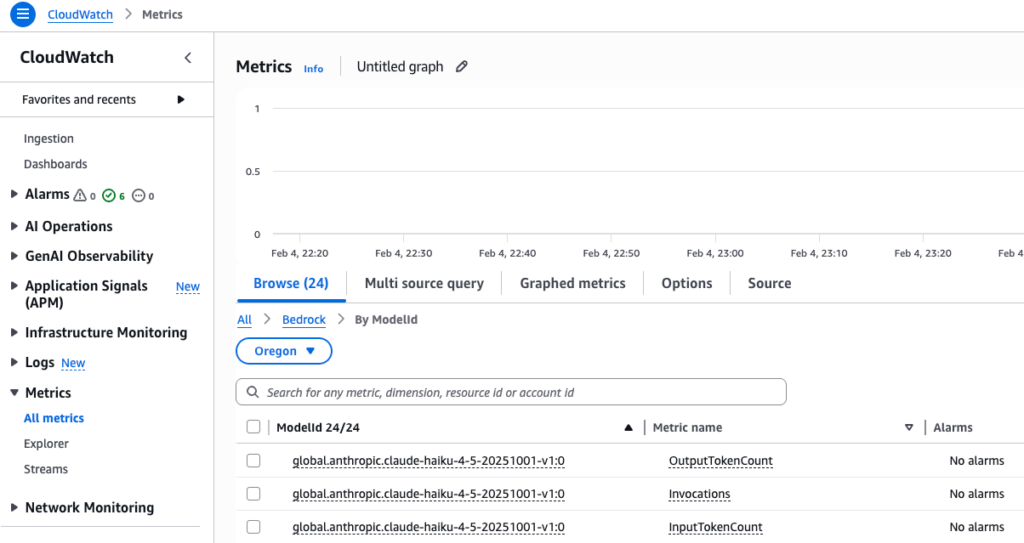The width and height of the screenshot is (1024, 543).
Task: Click the OutputTokenCount metric name
Action: [x=720, y=461]
